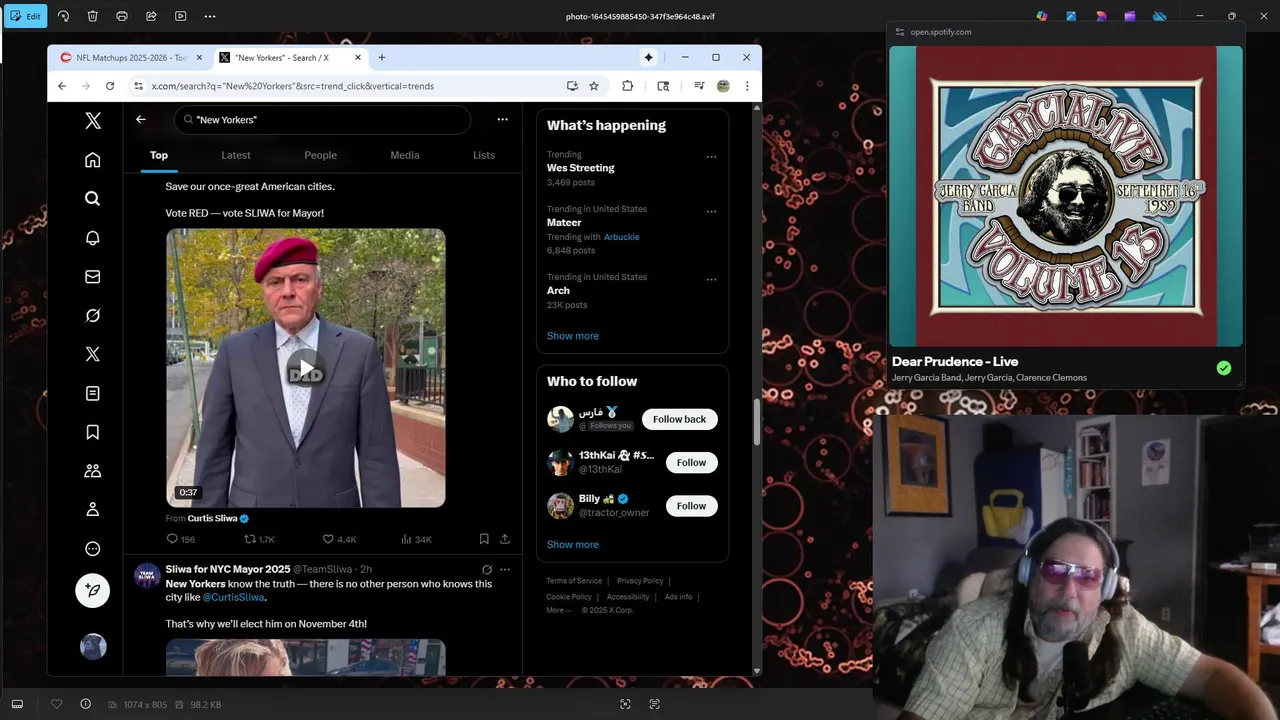Switch to Lists search tab
The height and width of the screenshot is (720, 1280).
484,155
